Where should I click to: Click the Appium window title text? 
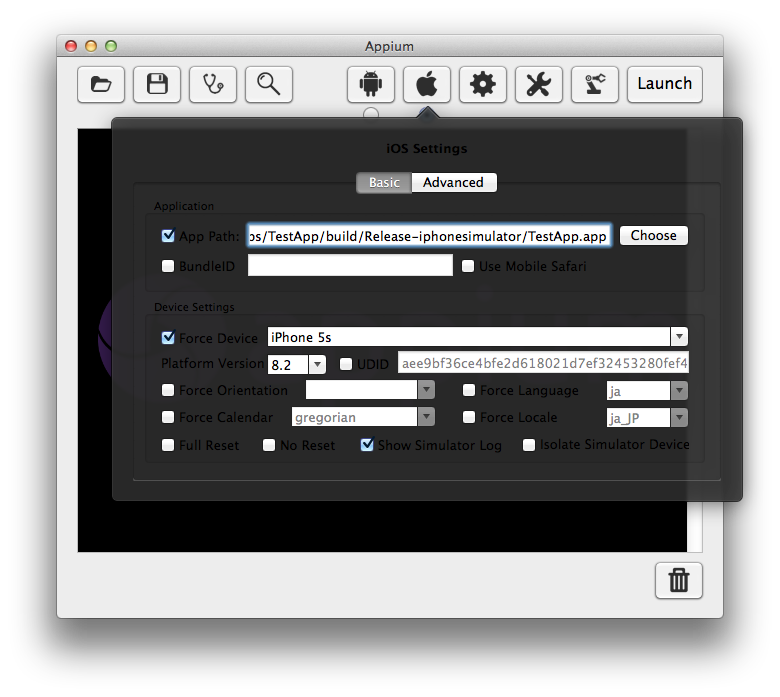[x=389, y=46]
